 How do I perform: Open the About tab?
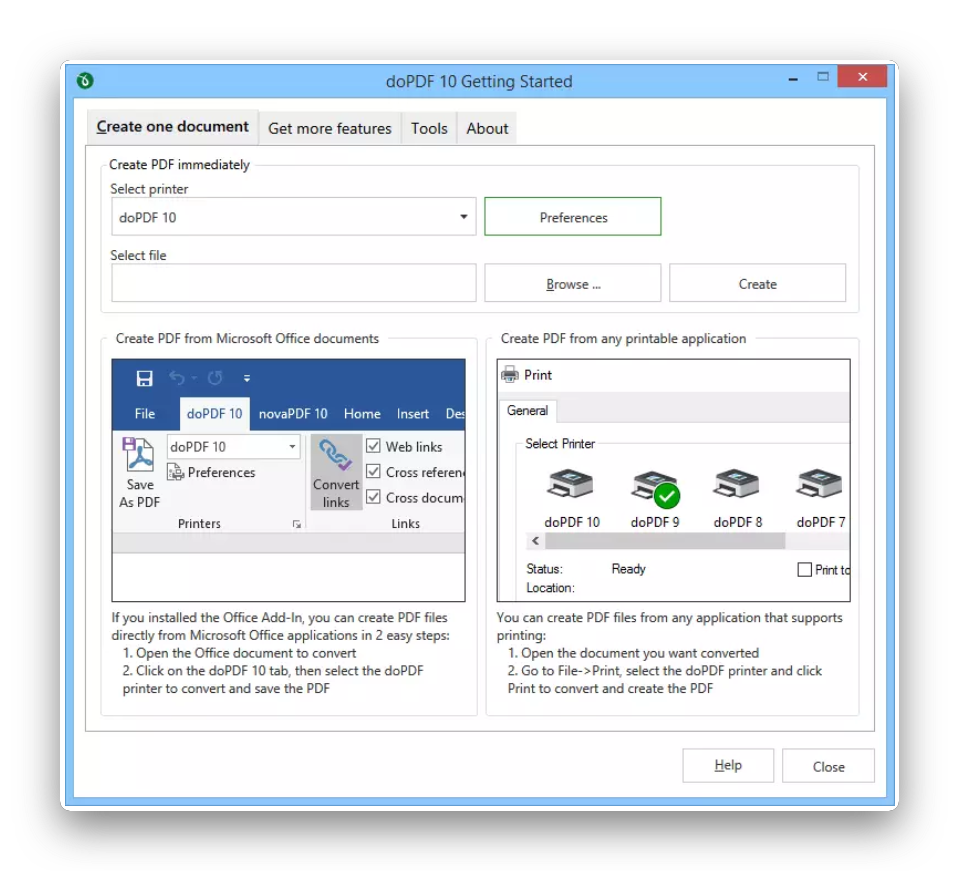pyautogui.click(x=487, y=128)
